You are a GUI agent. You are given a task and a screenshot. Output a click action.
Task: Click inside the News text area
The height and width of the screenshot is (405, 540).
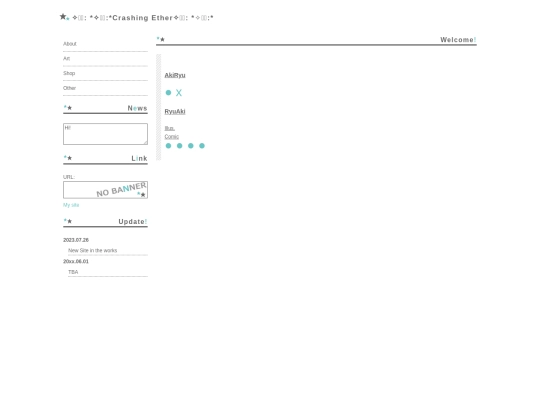(x=105, y=134)
